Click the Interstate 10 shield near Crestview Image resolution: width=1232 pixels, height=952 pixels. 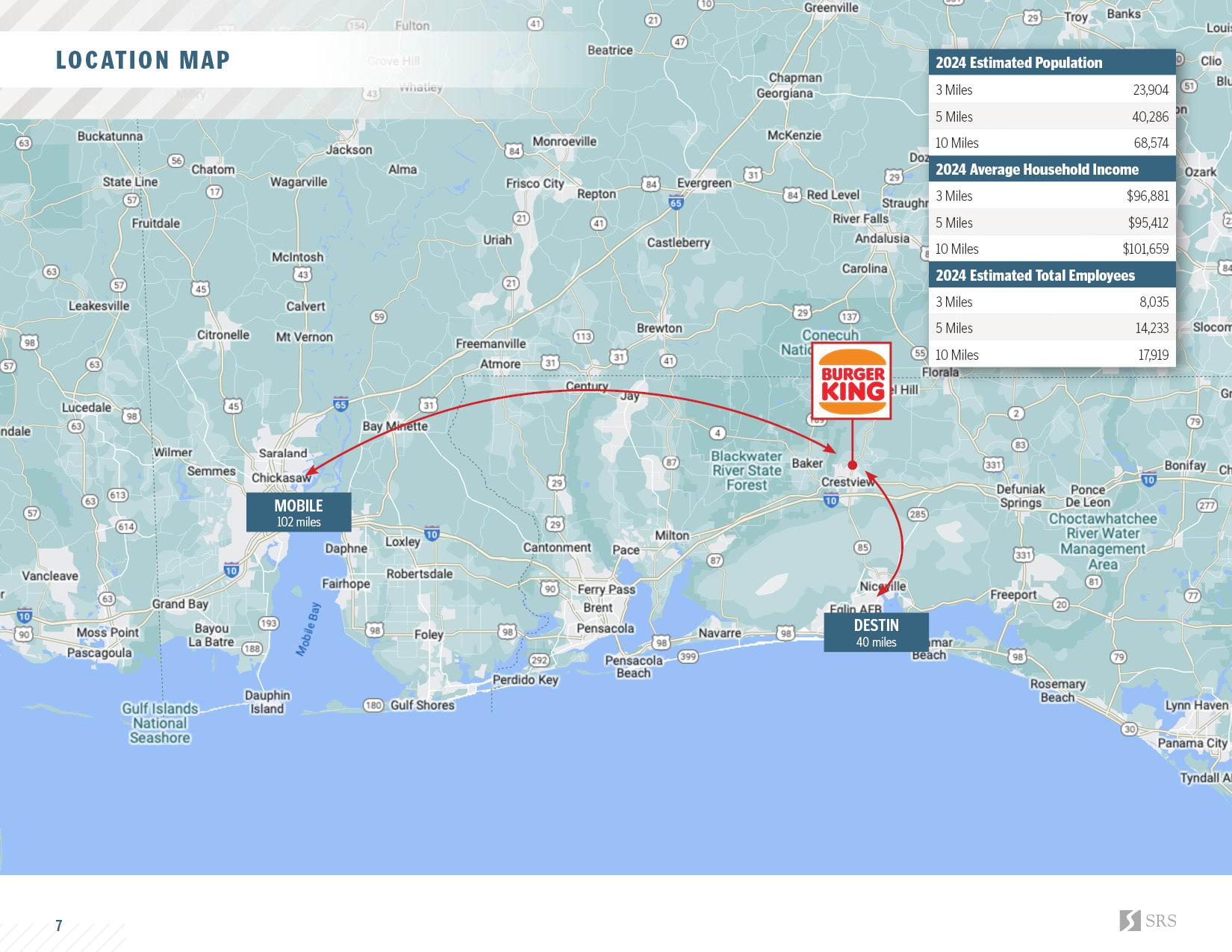(831, 501)
